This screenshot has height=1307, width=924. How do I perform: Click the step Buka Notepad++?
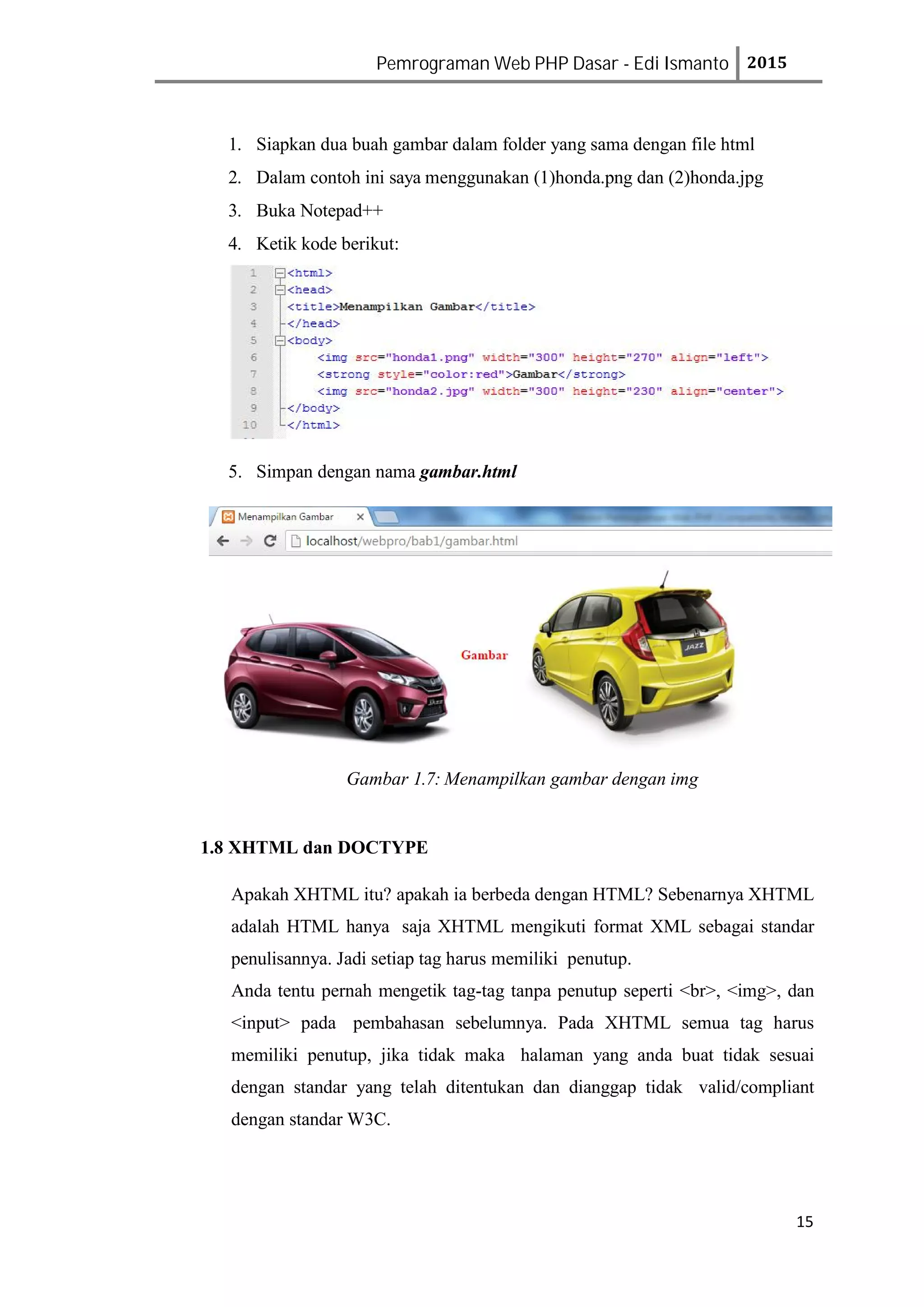click(x=319, y=211)
